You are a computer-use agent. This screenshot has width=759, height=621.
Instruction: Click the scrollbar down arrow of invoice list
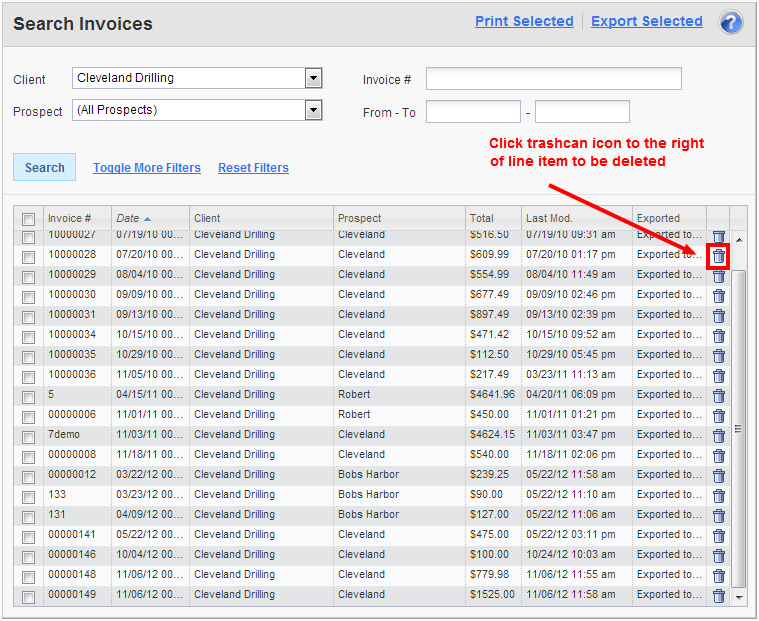tap(739, 596)
